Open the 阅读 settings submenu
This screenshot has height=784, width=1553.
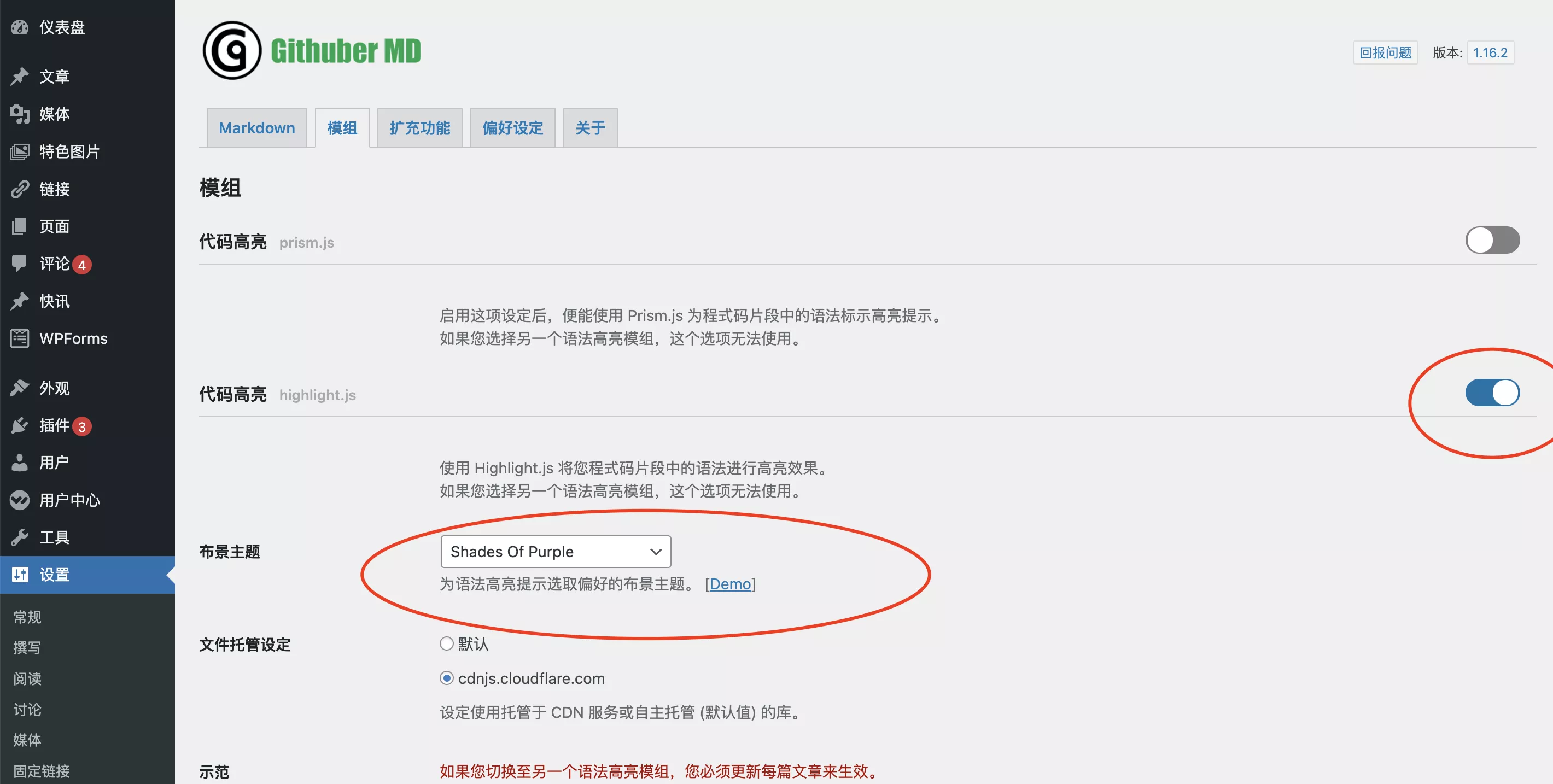coord(27,679)
